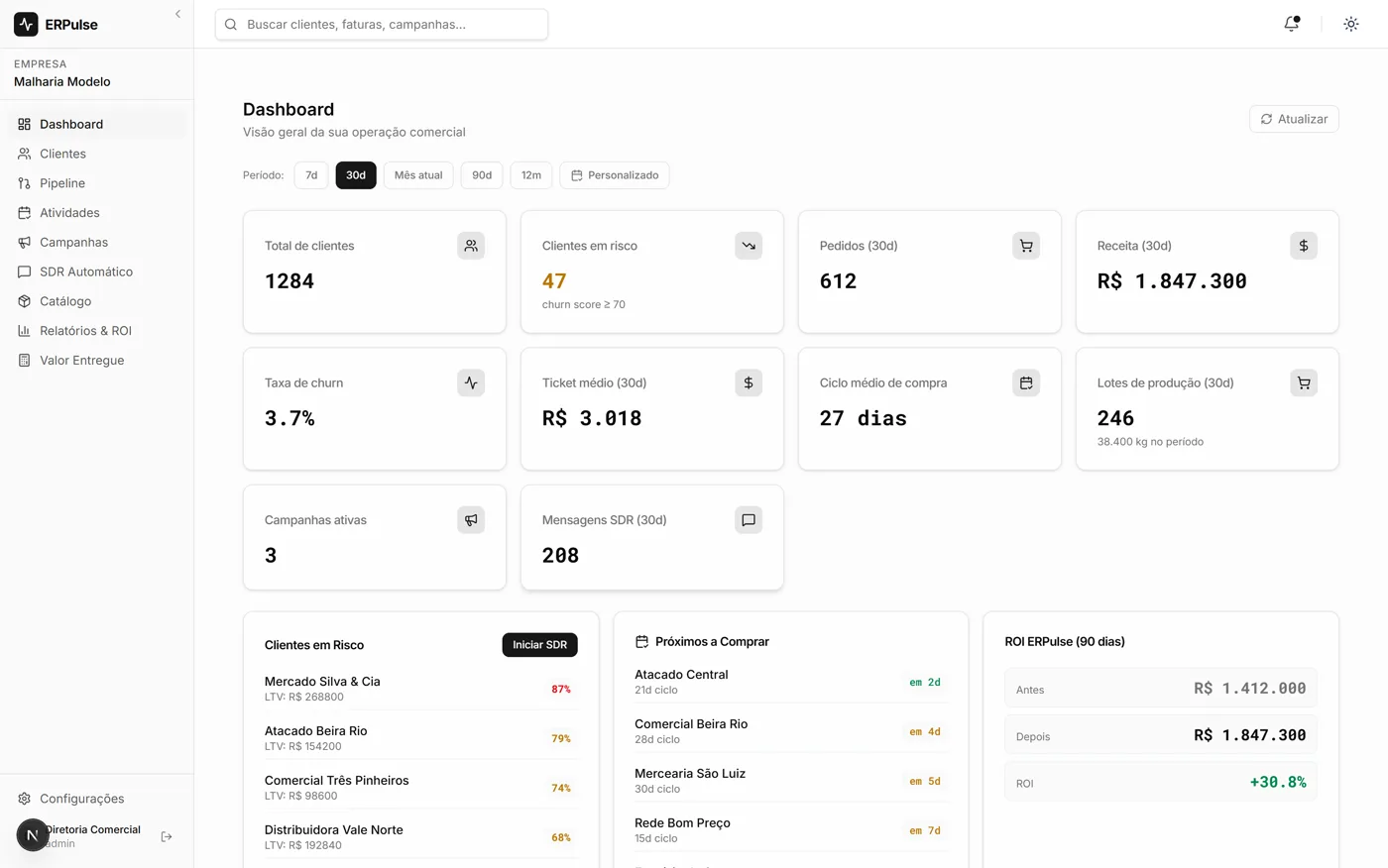
Task: Click the Malharia Modelo company name
Action: [x=62, y=82]
